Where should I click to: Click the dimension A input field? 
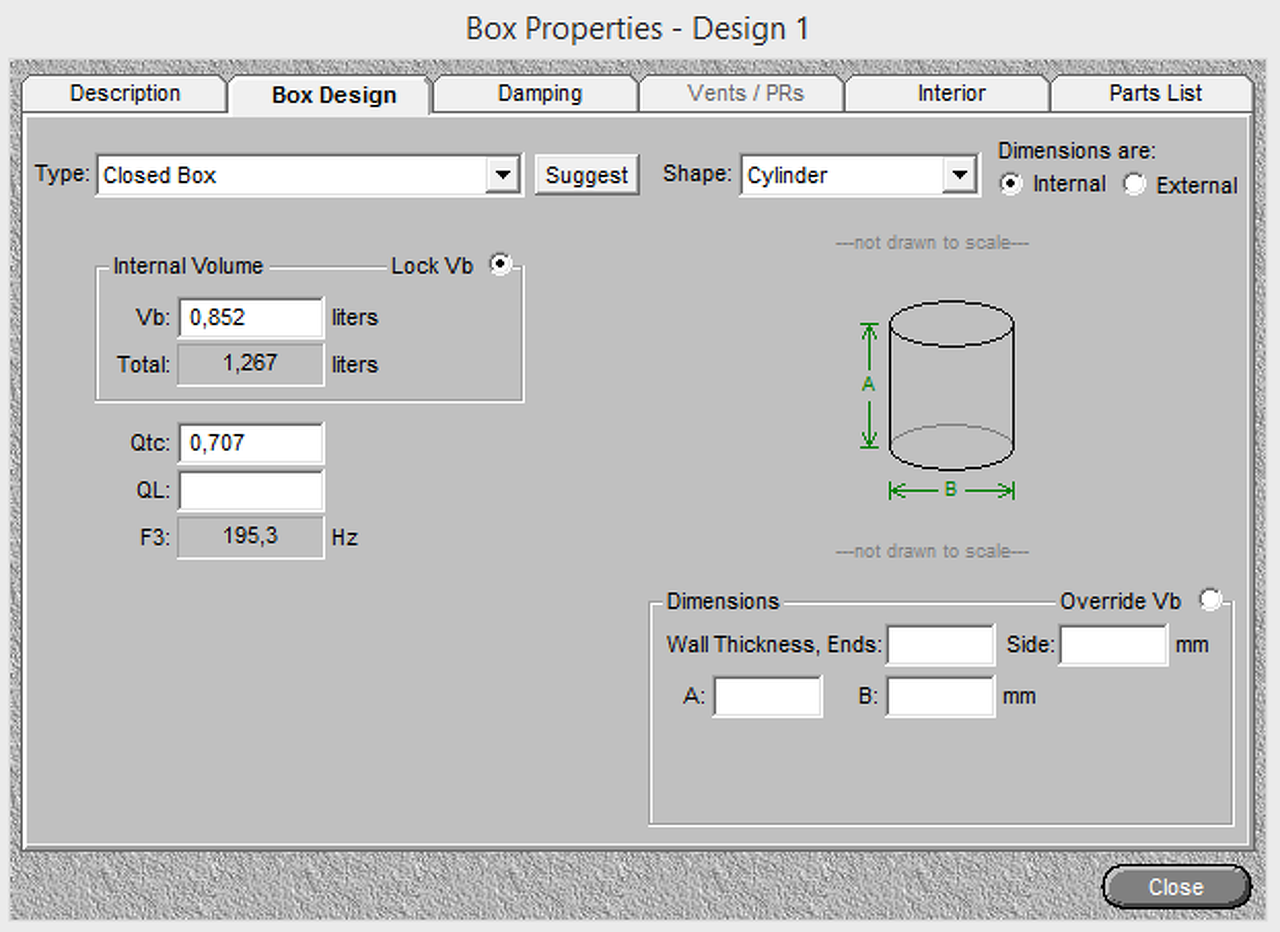pos(768,696)
